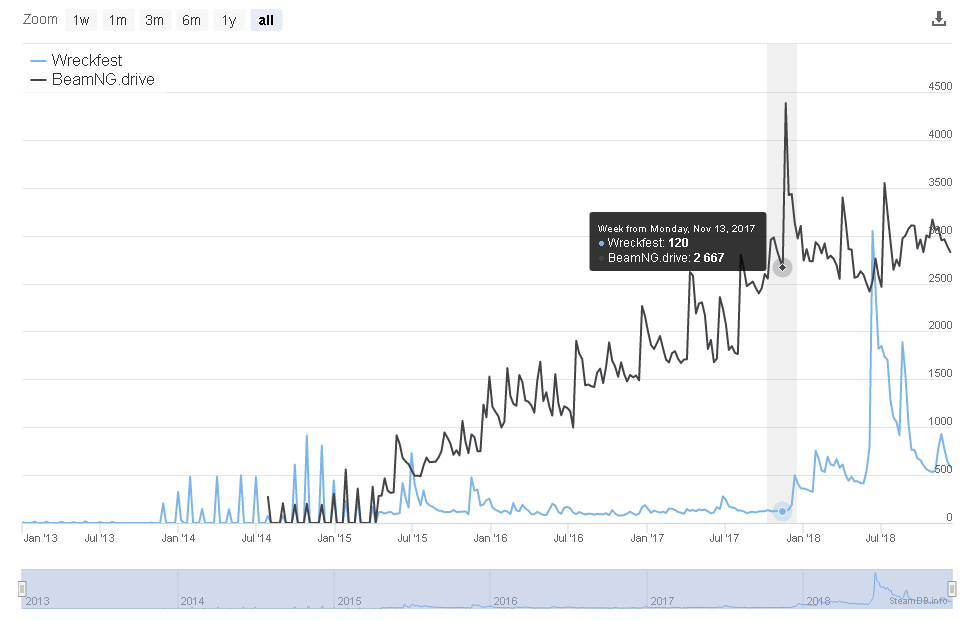Click the 'Jan '18' x-axis label
This screenshot has width=967, height=620.
(x=804, y=538)
